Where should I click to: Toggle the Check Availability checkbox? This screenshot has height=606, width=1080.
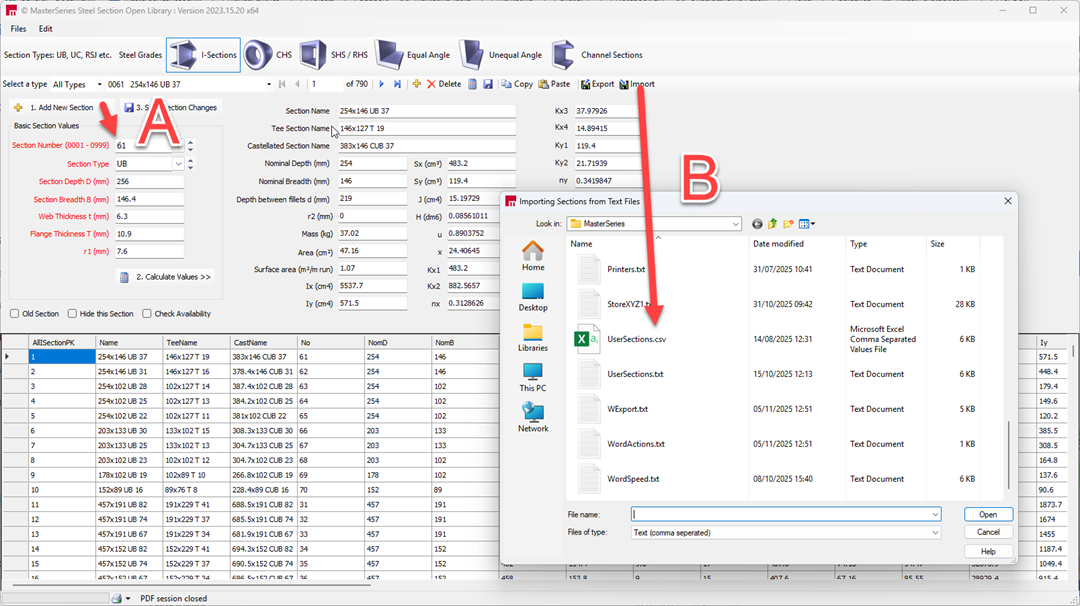pyautogui.click(x=147, y=314)
